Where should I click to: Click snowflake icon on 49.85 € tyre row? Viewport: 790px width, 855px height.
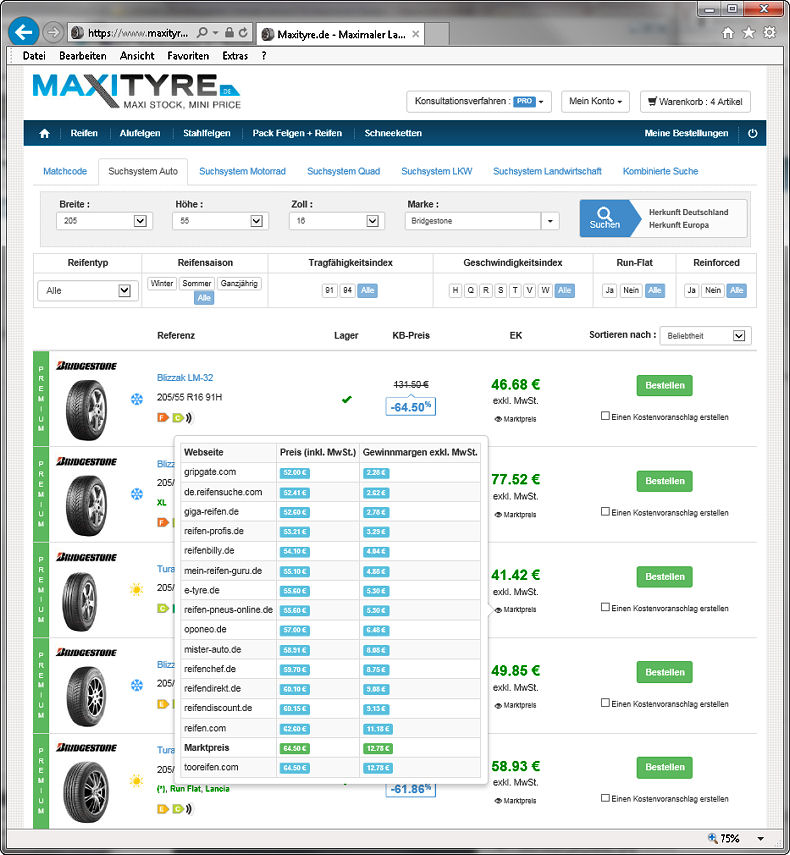[x=136, y=685]
